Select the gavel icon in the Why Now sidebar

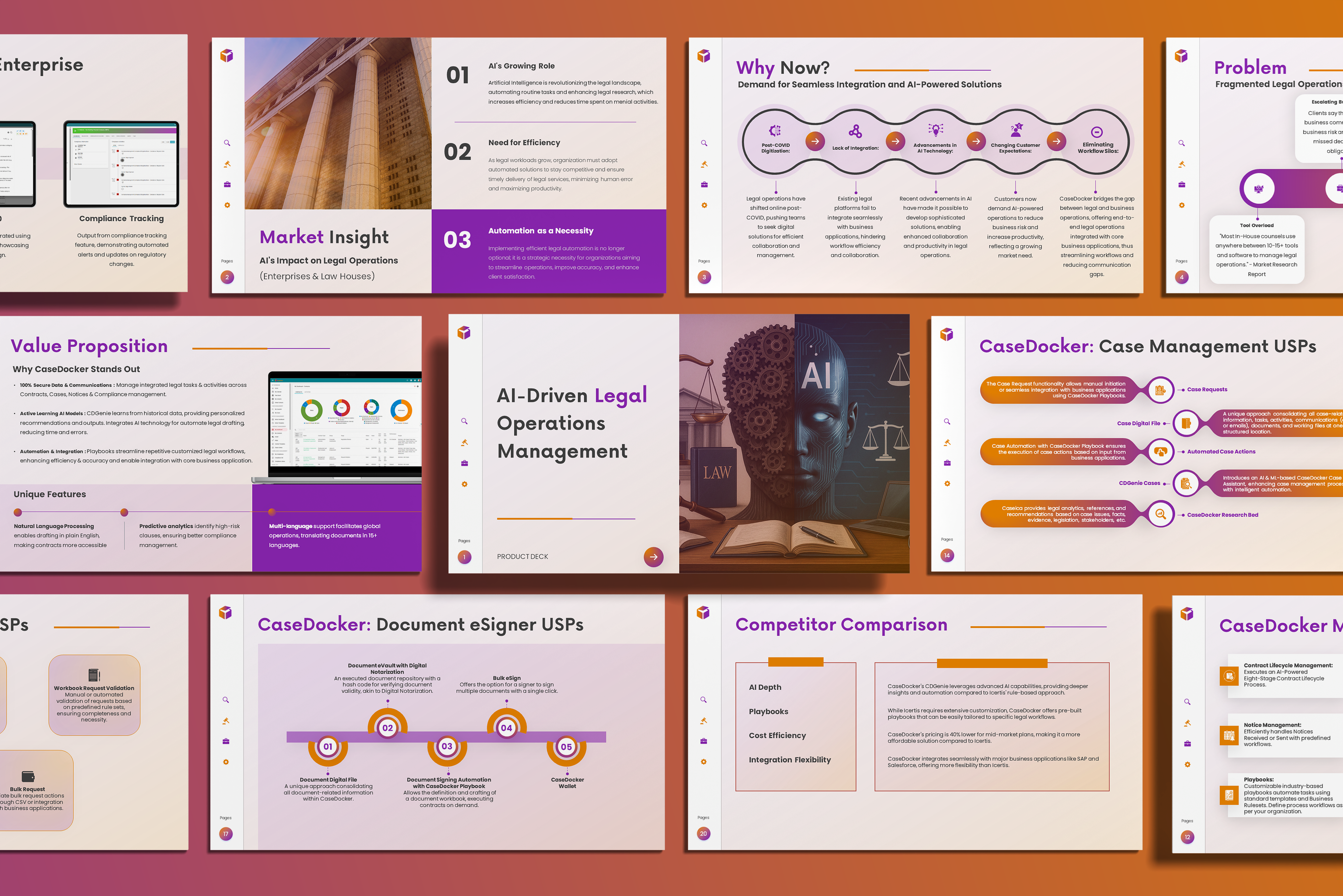(x=704, y=164)
